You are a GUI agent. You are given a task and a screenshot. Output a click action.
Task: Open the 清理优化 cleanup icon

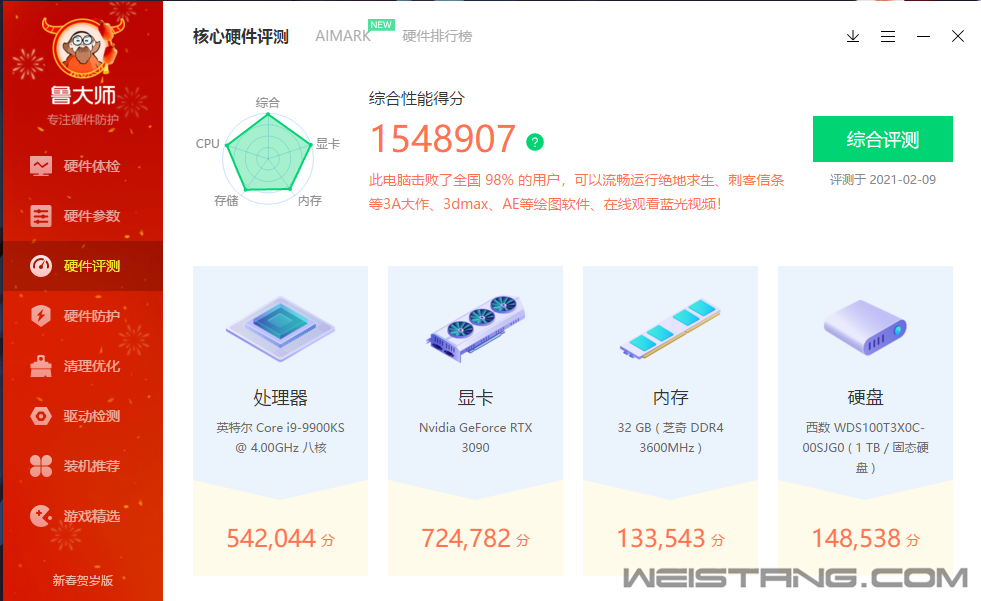41,366
